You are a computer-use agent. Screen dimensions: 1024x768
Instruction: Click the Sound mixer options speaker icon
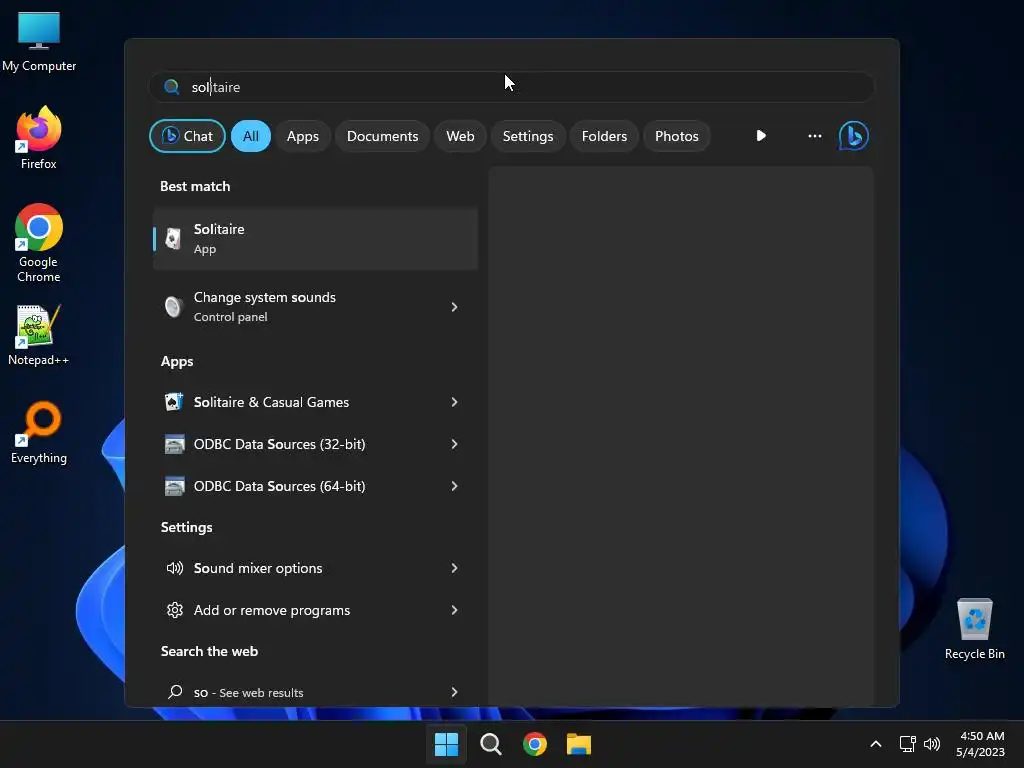click(174, 568)
